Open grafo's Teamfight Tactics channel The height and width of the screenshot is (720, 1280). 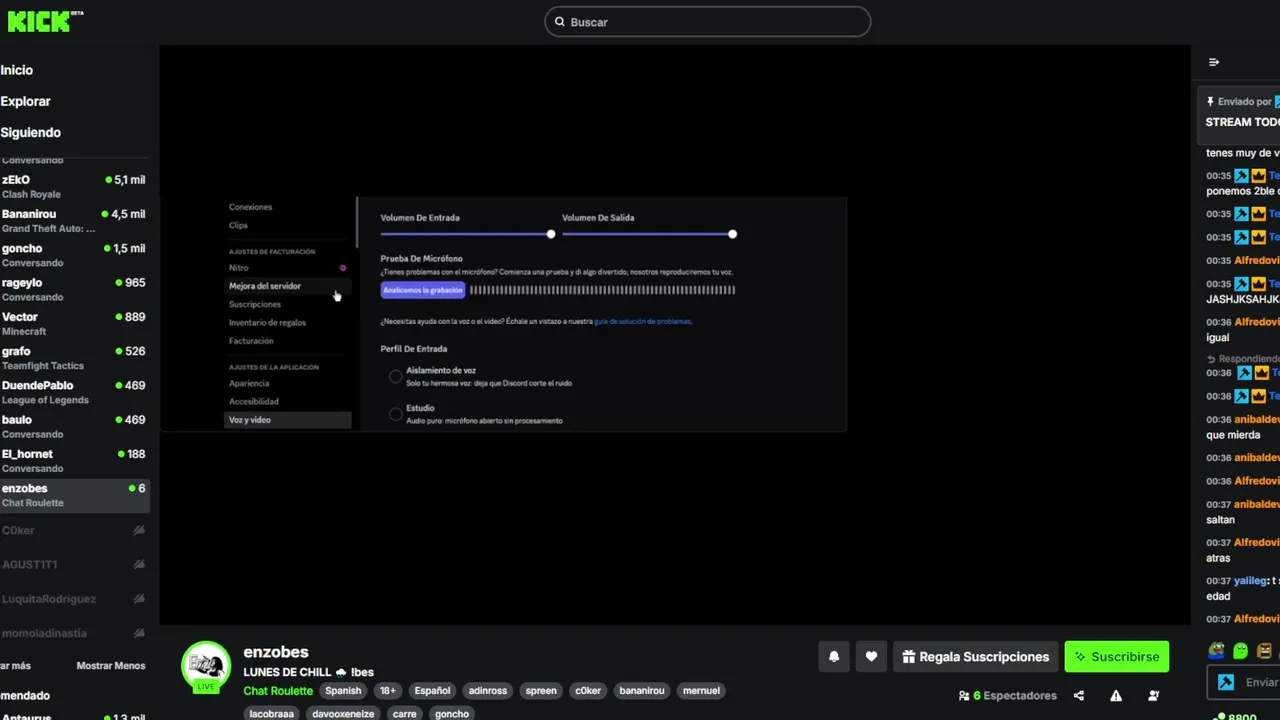(x=74, y=358)
